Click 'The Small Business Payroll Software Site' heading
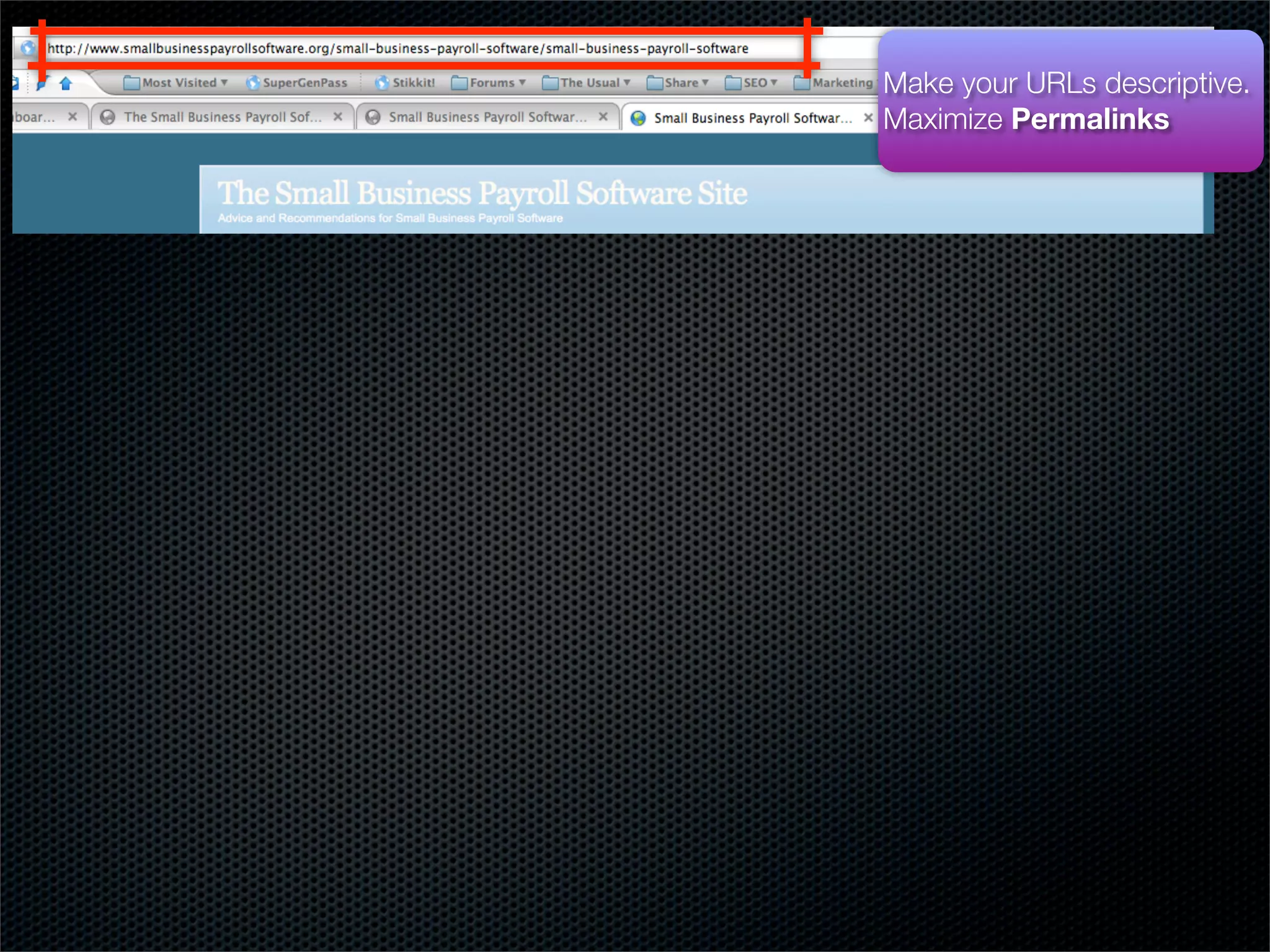 [482, 193]
